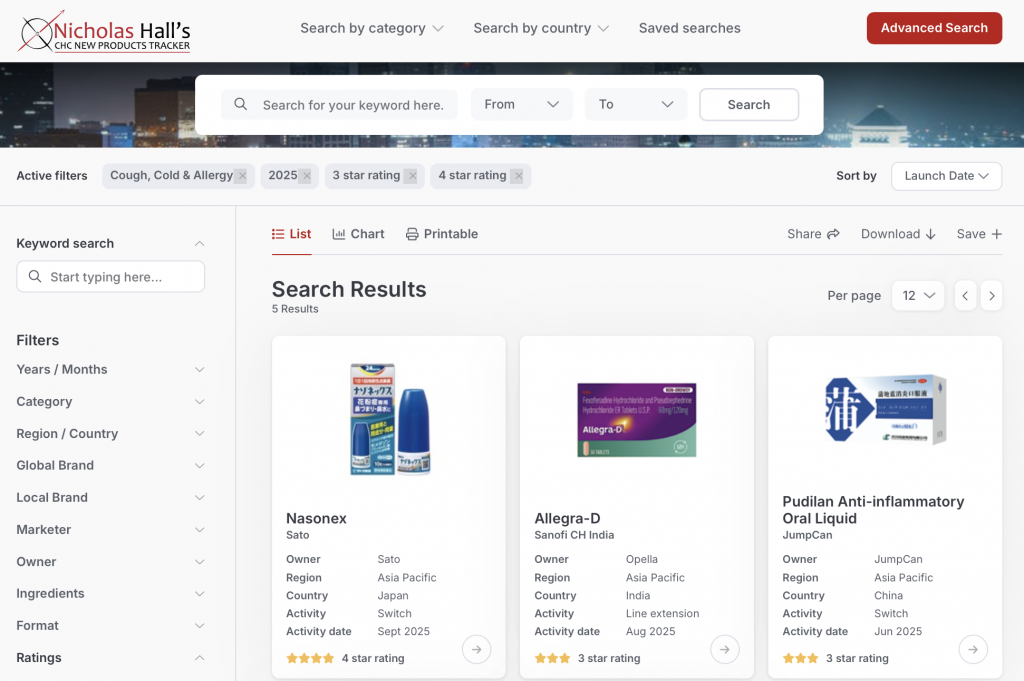Click the Nicholas Hall's logo
Viewport: 1024px width, 681px height.
pyautogui.click(x=105, y=32)
